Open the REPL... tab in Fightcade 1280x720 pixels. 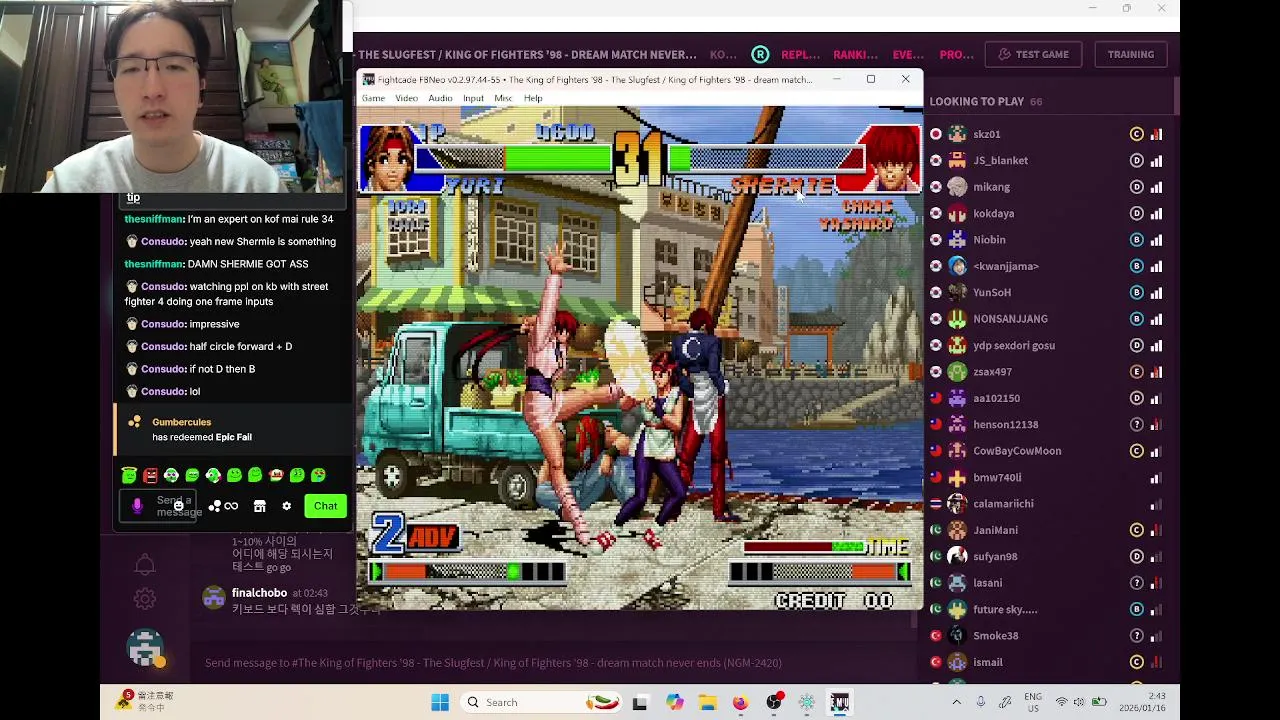pyautogui.click(x=800, y=54)
